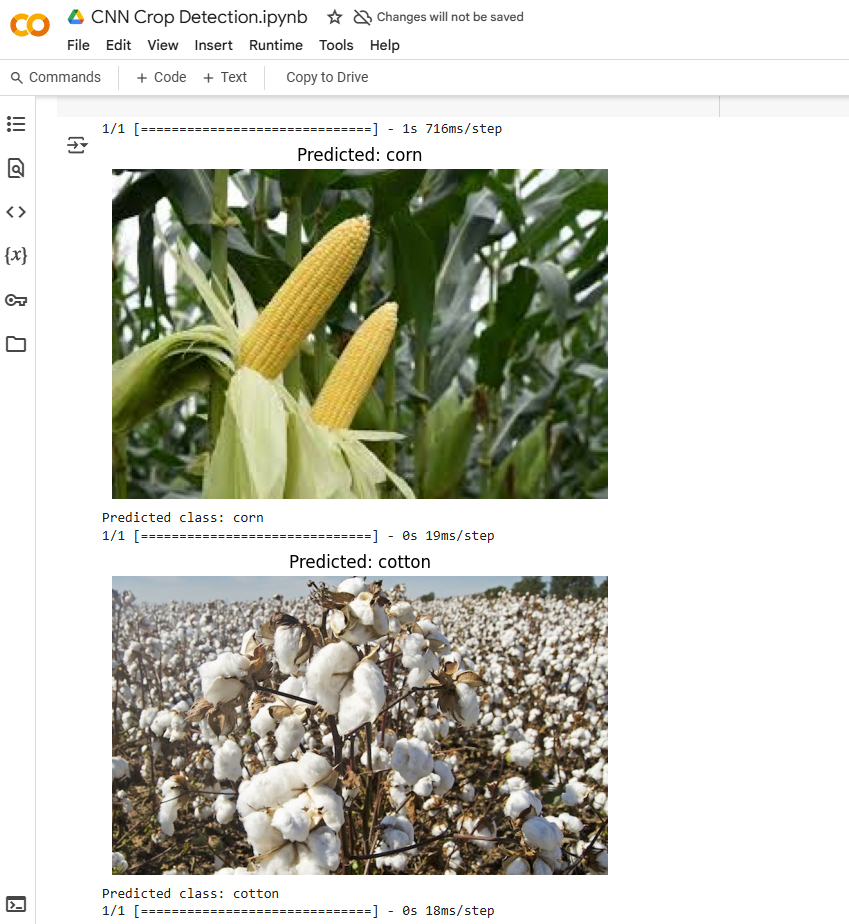This screenshot has width=849, height=924.
Task: Click the cloud icon showing unsaved changes
Action: coord(362,17)
